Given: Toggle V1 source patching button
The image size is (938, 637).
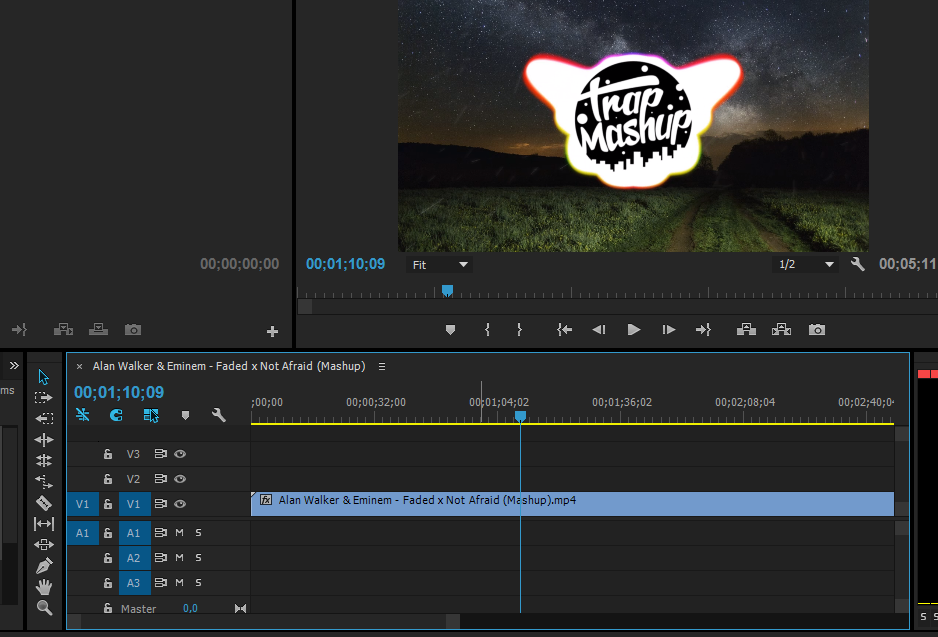Looking at the screenshot, I should tap(83, 504).
